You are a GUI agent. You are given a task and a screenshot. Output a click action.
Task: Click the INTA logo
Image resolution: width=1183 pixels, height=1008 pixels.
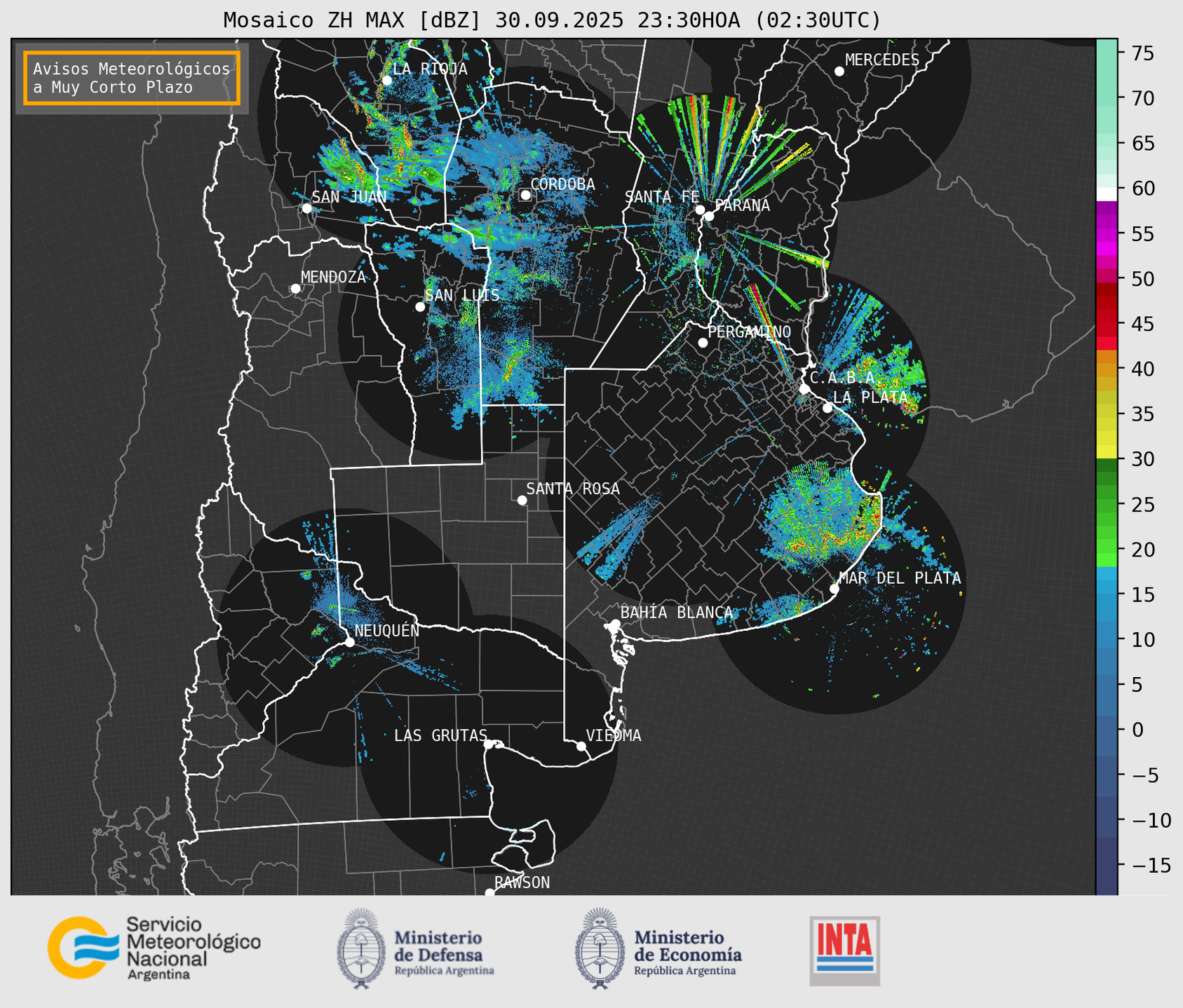[844, 951]
